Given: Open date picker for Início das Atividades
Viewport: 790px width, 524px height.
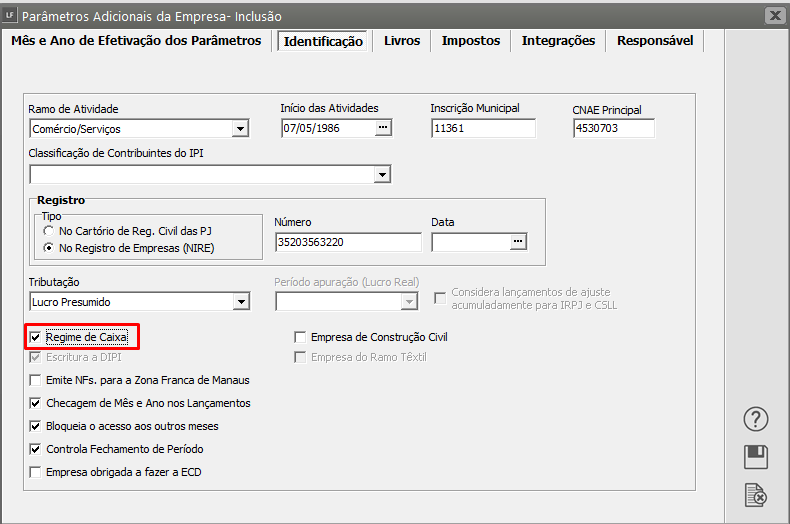Looking at the screenshot, I should click(382, 128).
